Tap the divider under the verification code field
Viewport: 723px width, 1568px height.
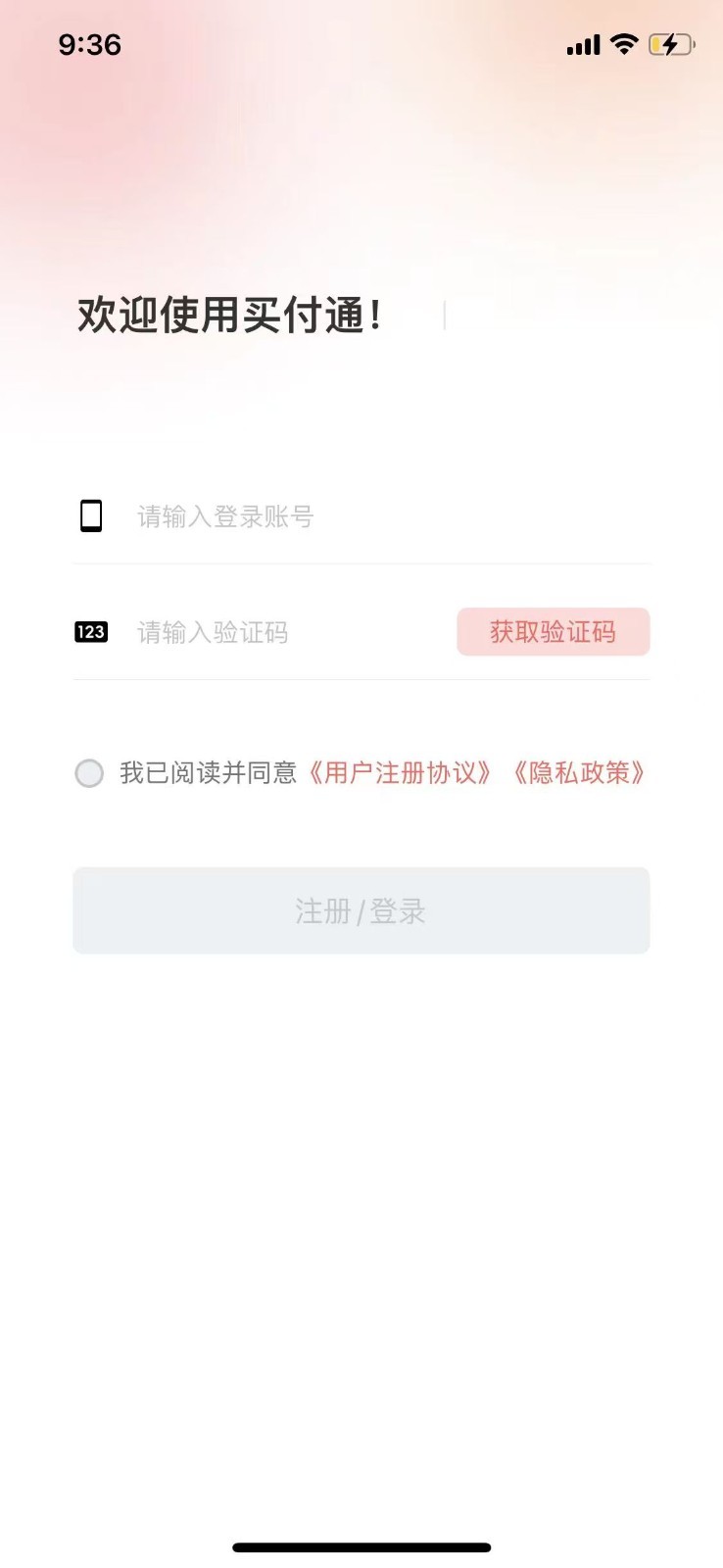point(361,679)
